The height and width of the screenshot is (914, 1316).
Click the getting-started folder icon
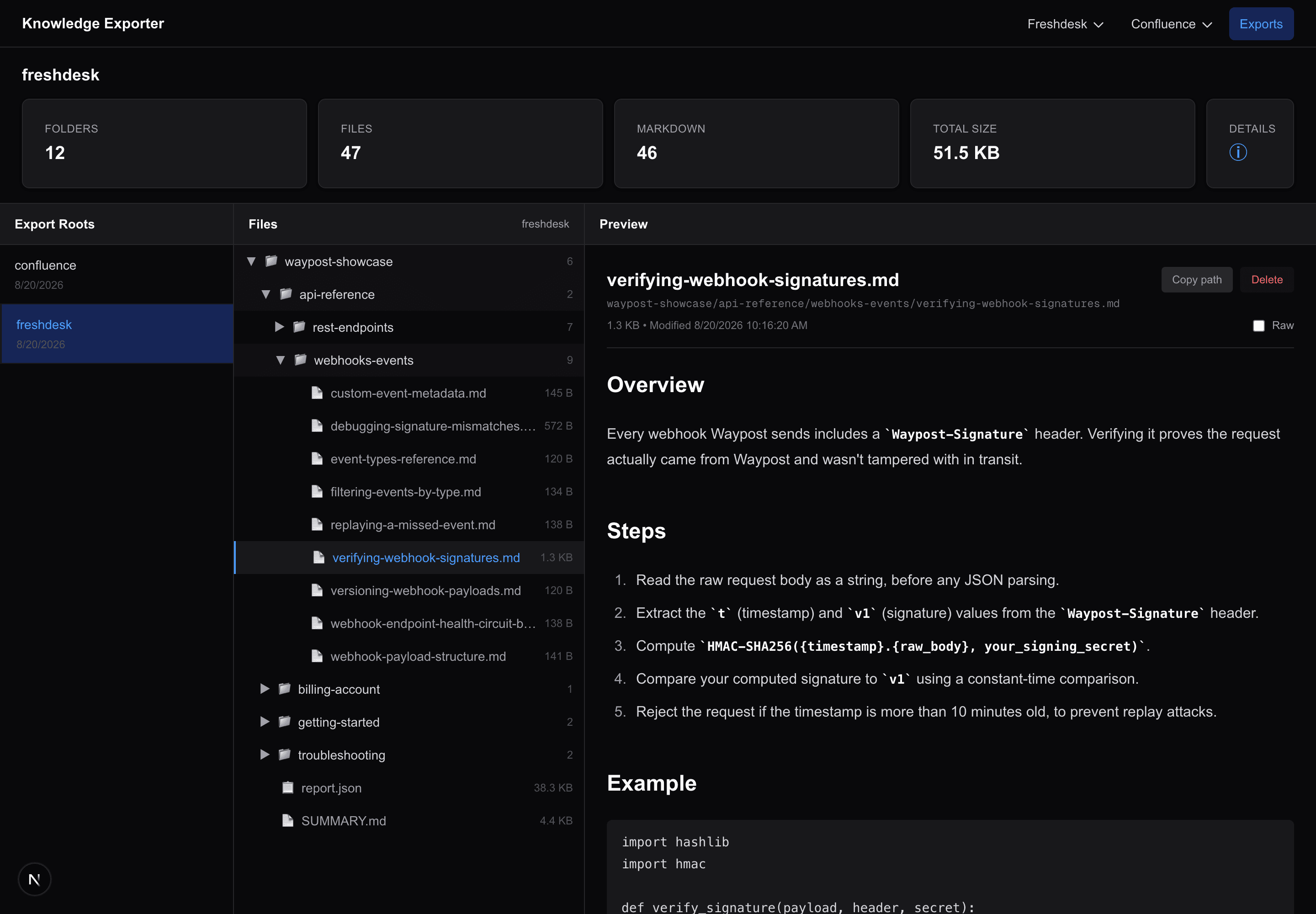285,722
